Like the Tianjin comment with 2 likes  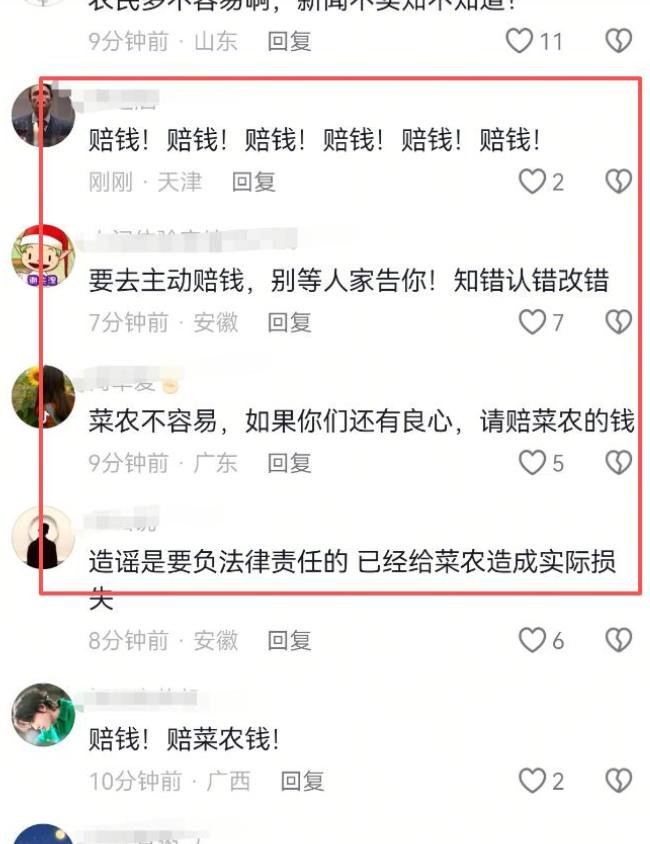532,181
